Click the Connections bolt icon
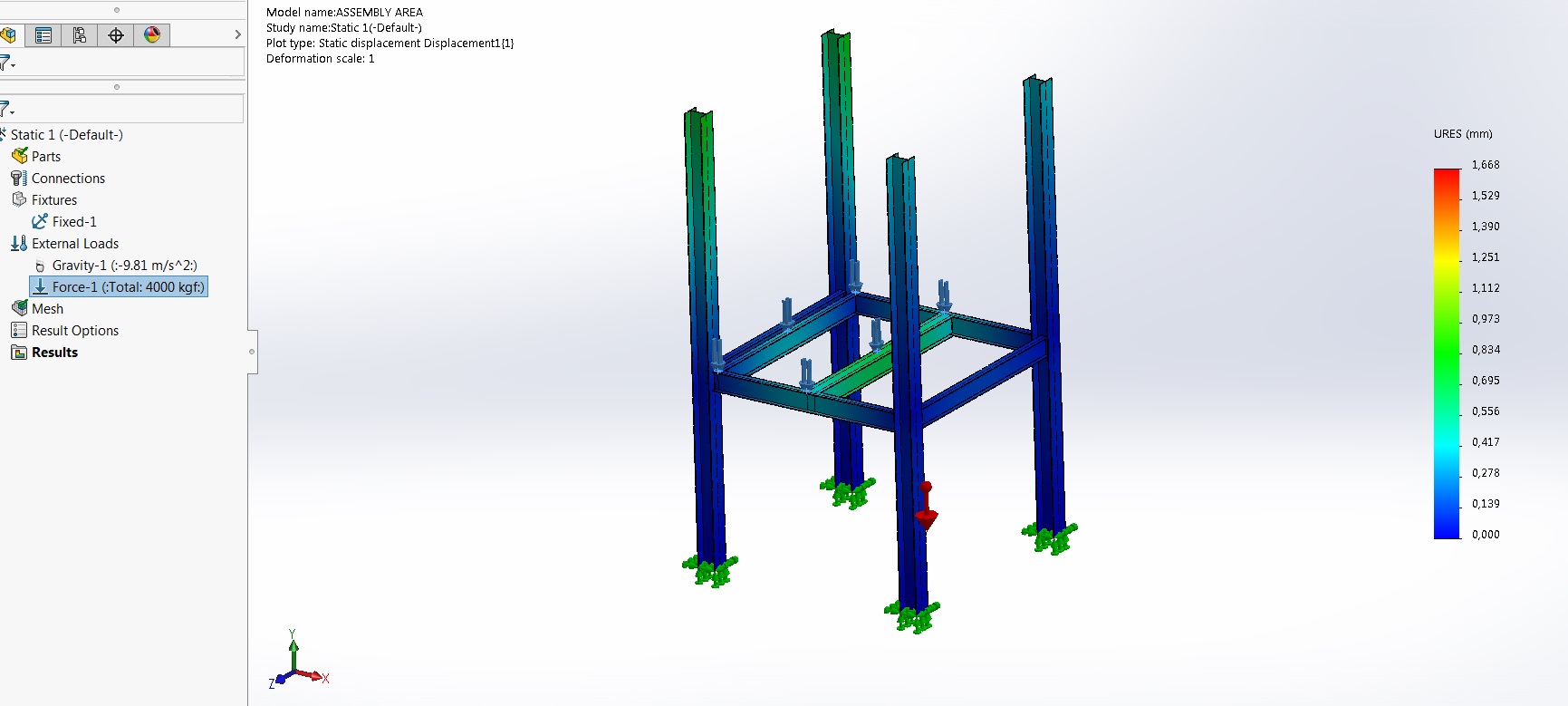 tap(19, 178)
